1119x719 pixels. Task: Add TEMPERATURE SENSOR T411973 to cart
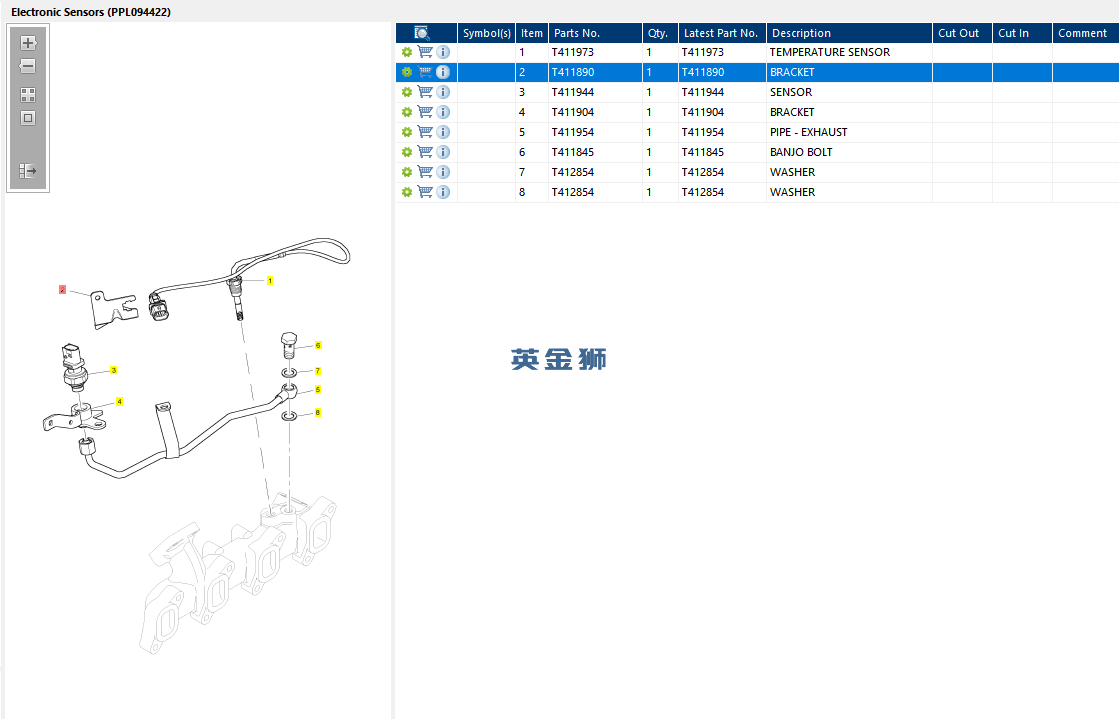(425, 52)
